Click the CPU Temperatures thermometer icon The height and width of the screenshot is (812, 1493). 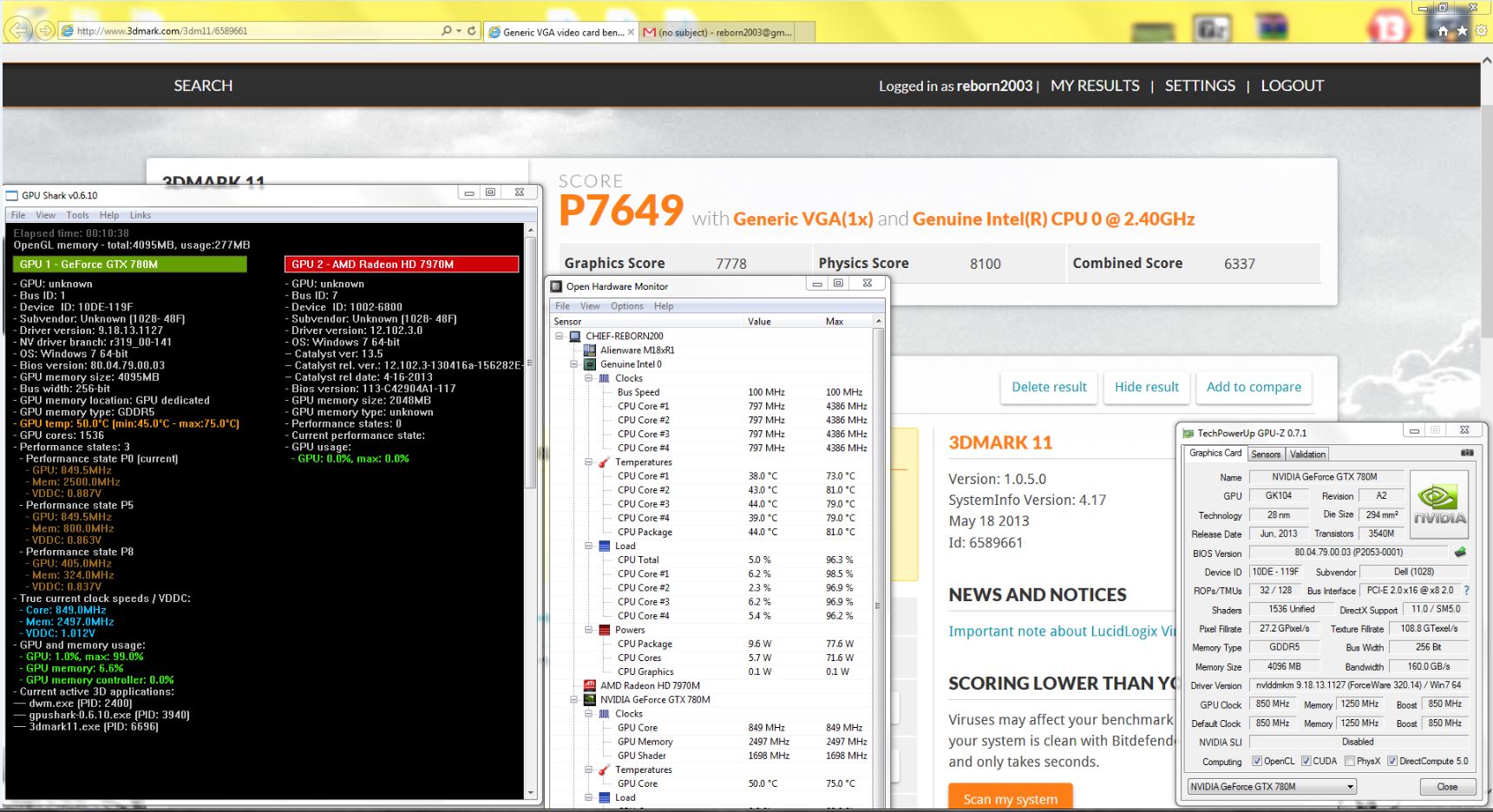604,462
